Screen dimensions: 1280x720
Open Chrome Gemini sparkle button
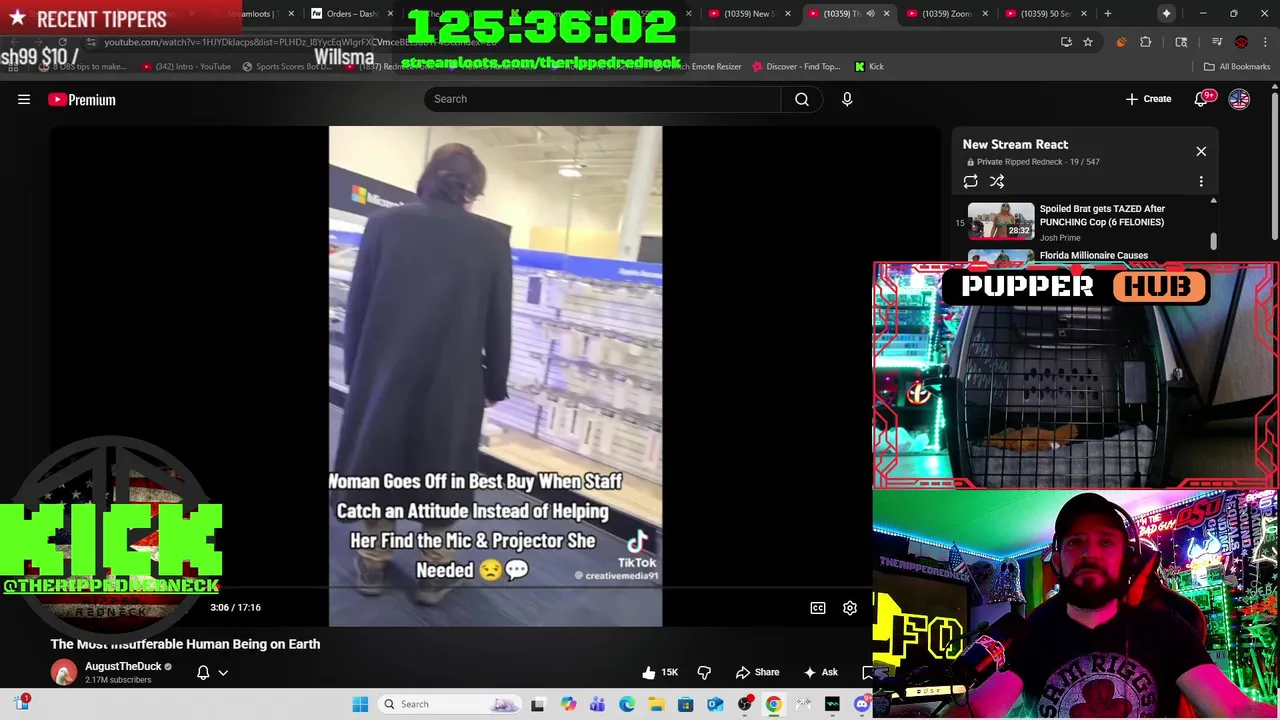(1166, 14)
